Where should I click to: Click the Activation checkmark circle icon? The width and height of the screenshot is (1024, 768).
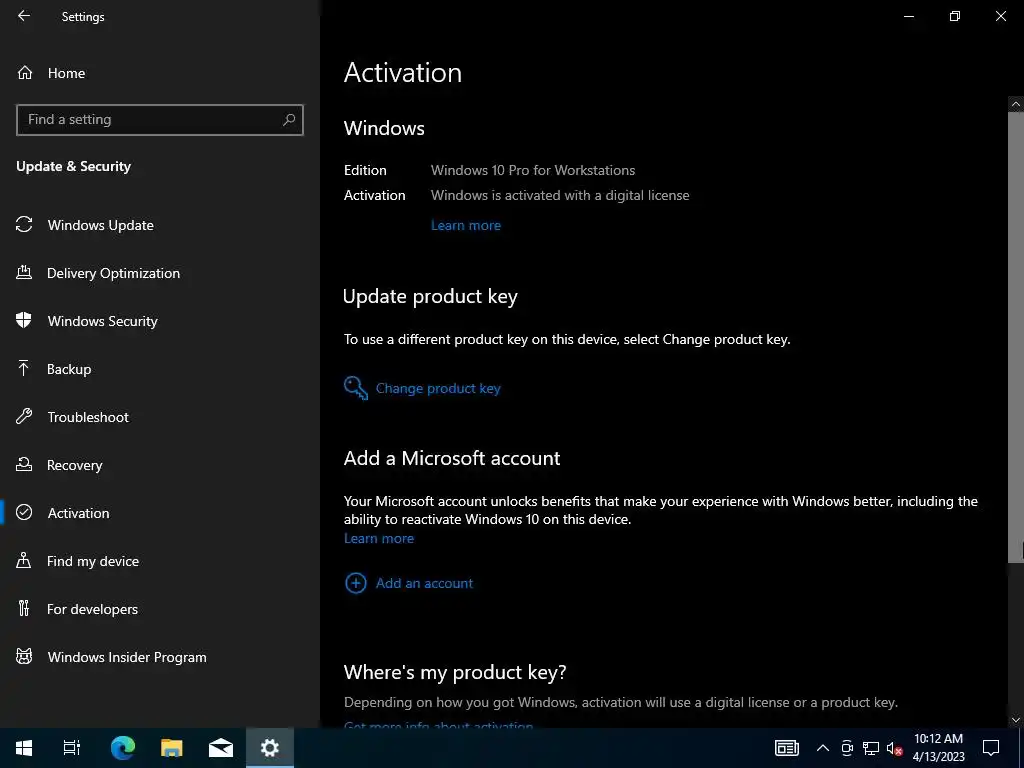coord(24,513)
